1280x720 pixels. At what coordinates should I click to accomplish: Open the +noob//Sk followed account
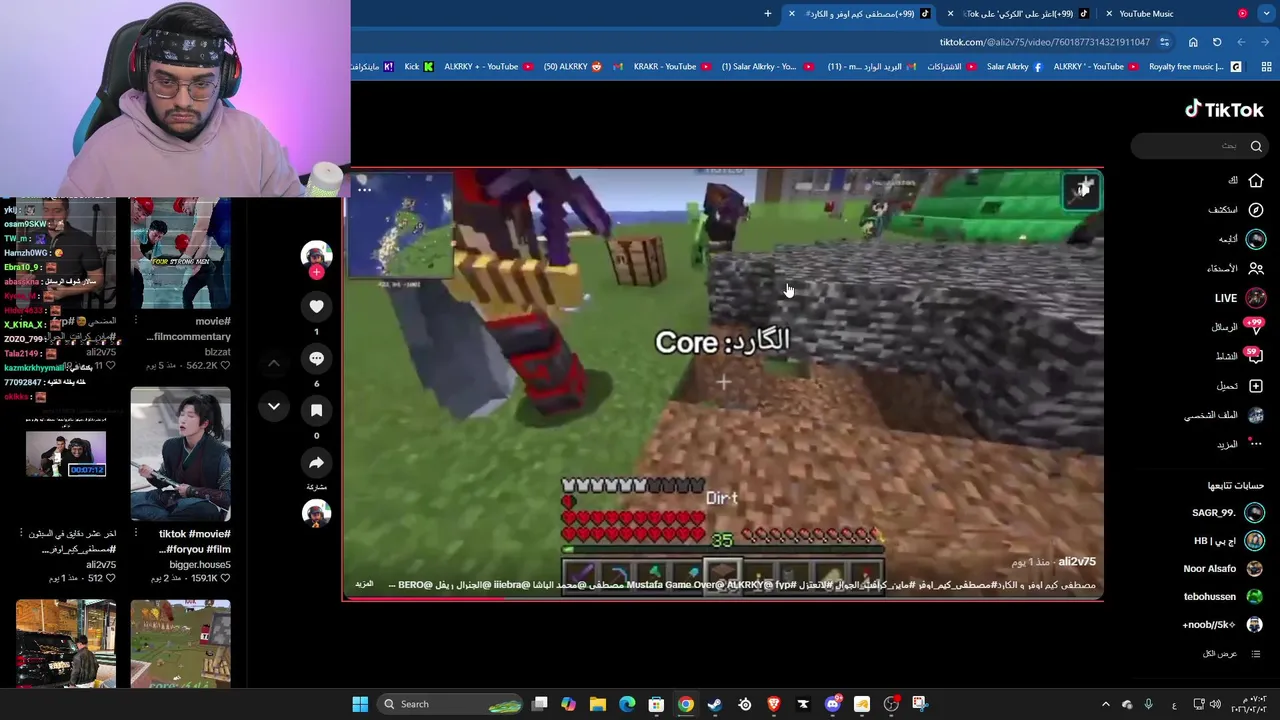point(1223,624)
